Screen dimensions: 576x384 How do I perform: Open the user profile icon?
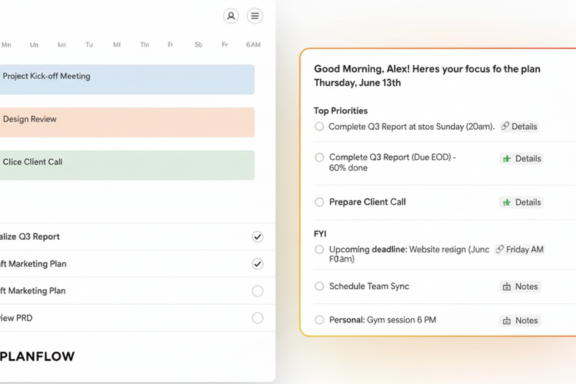231,16
